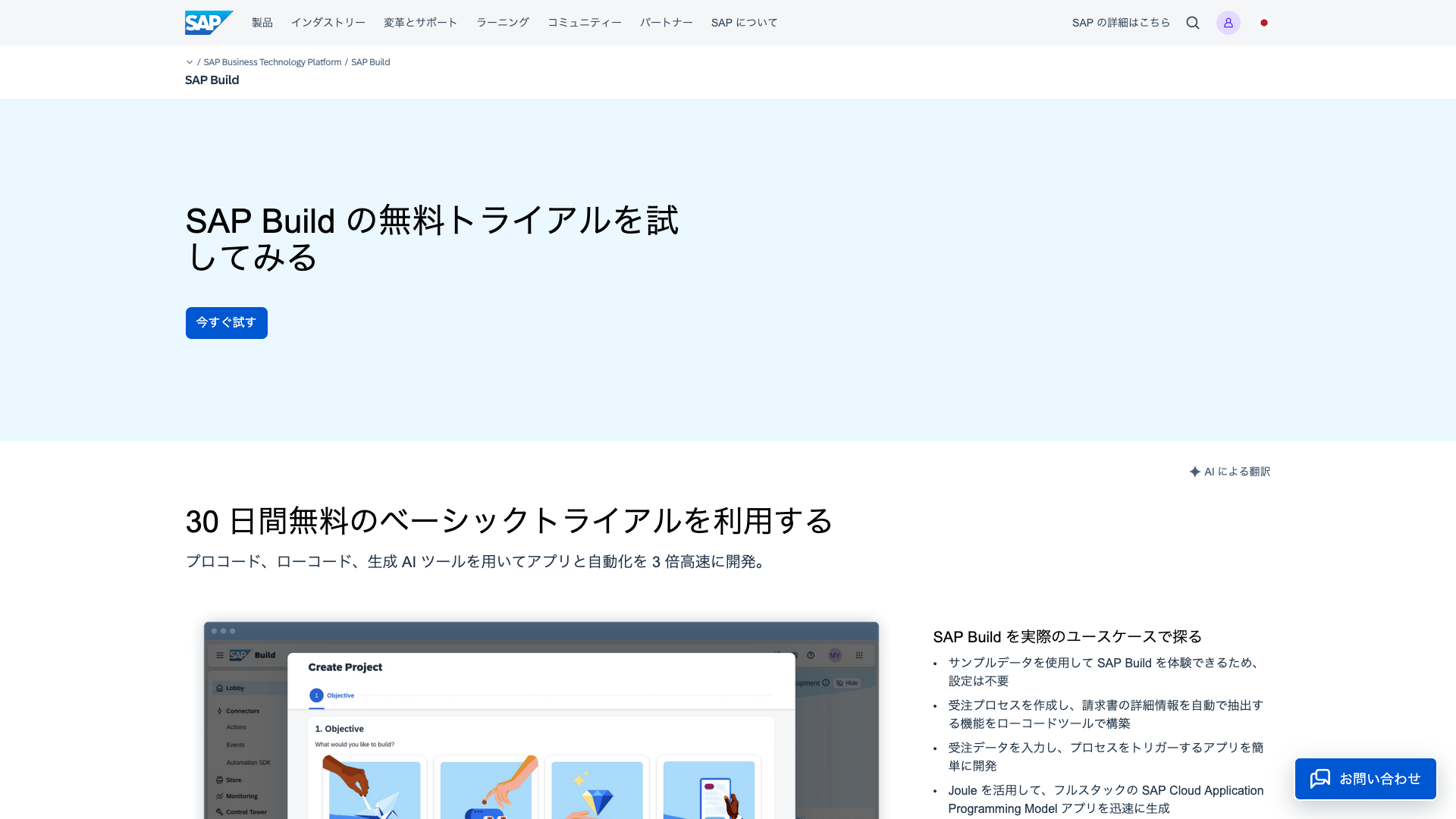Click the SAP logo in header
1456x819 pixels.
click(209, 23)
